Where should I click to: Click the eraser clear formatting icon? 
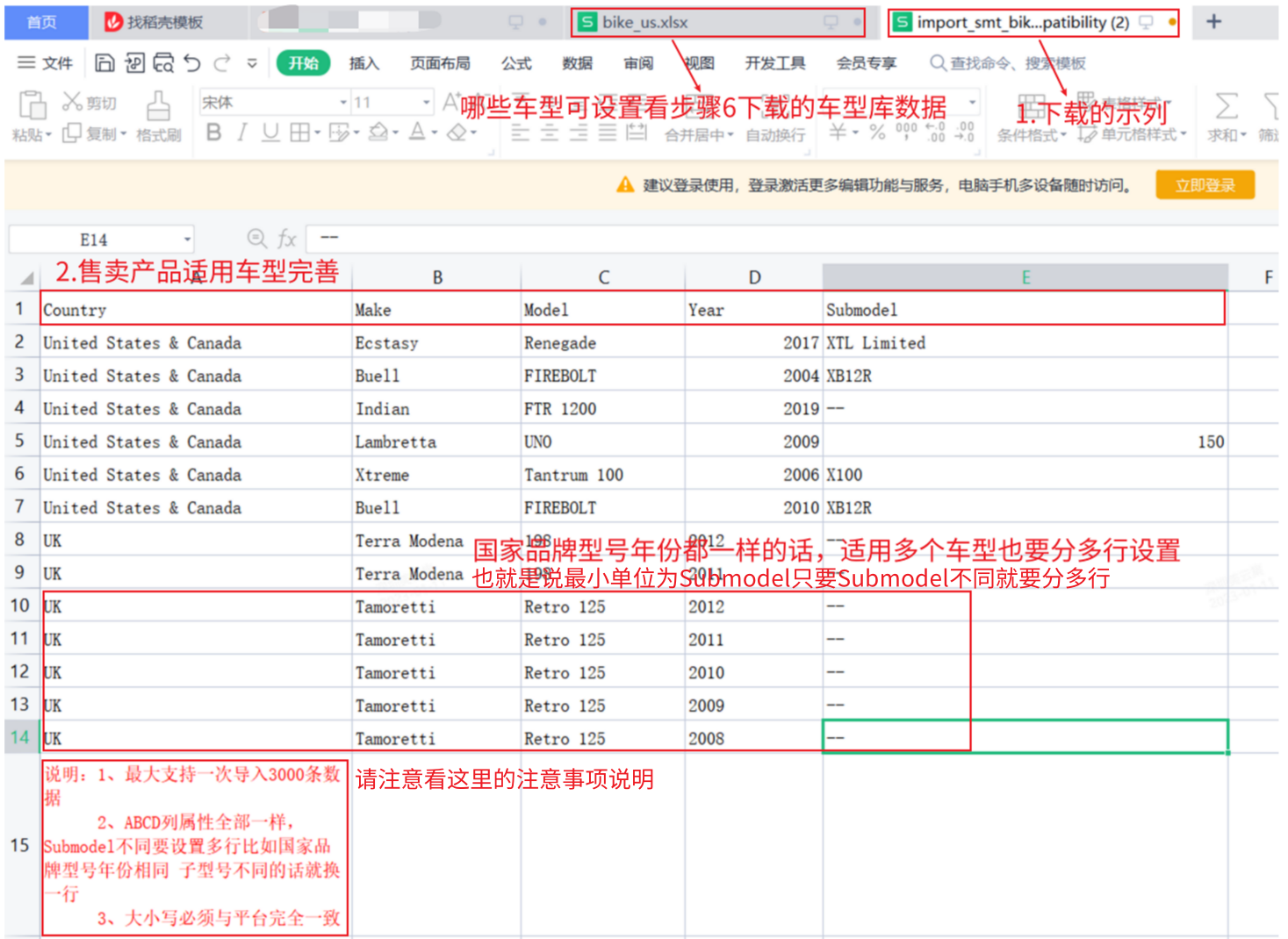pyautogui.click(x=457, y=133)
